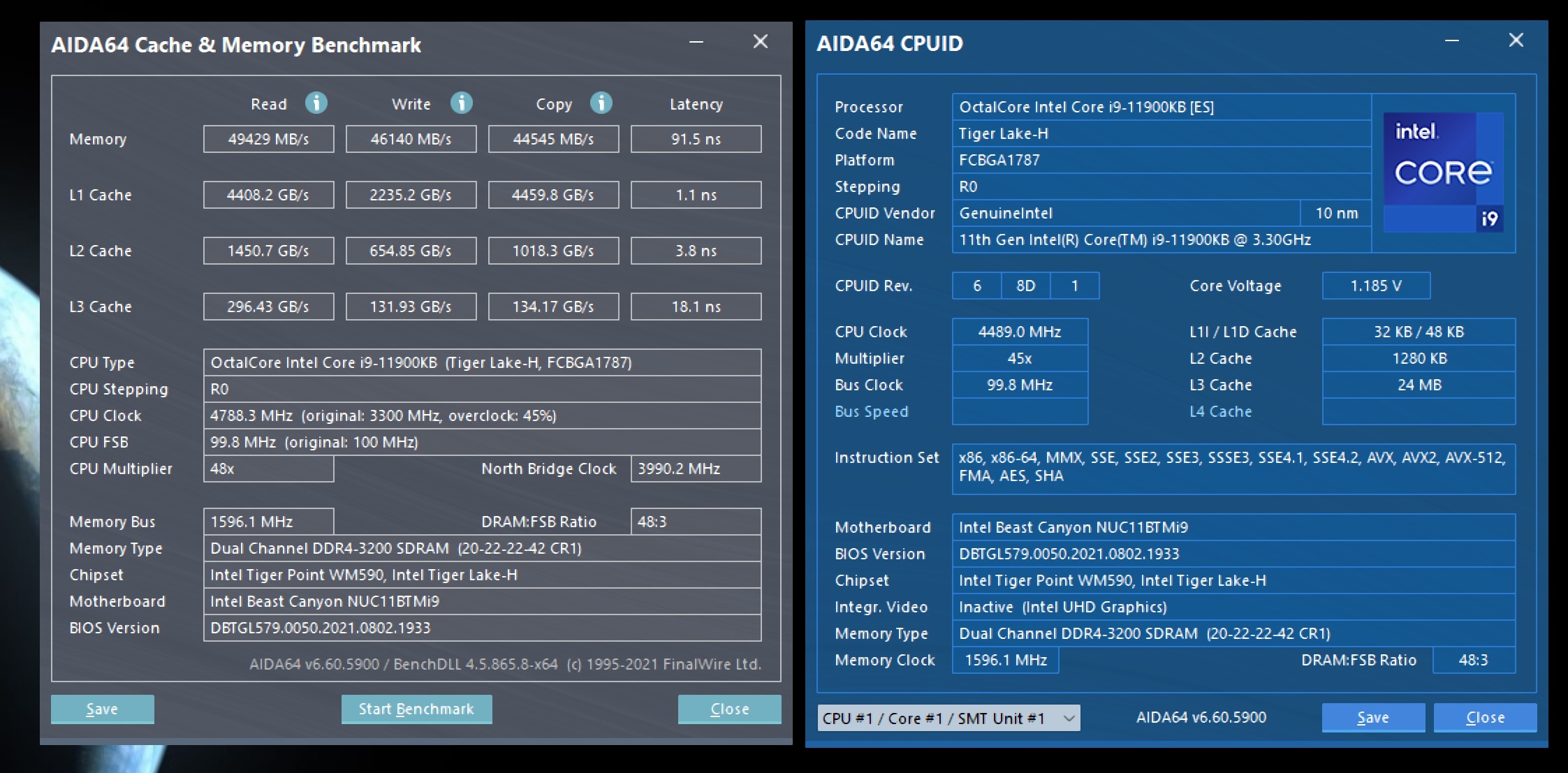Click Close in the CPUID window
Image resolution: width=1568 pixels, height=773 pixels.
(x=1485, y=717)
